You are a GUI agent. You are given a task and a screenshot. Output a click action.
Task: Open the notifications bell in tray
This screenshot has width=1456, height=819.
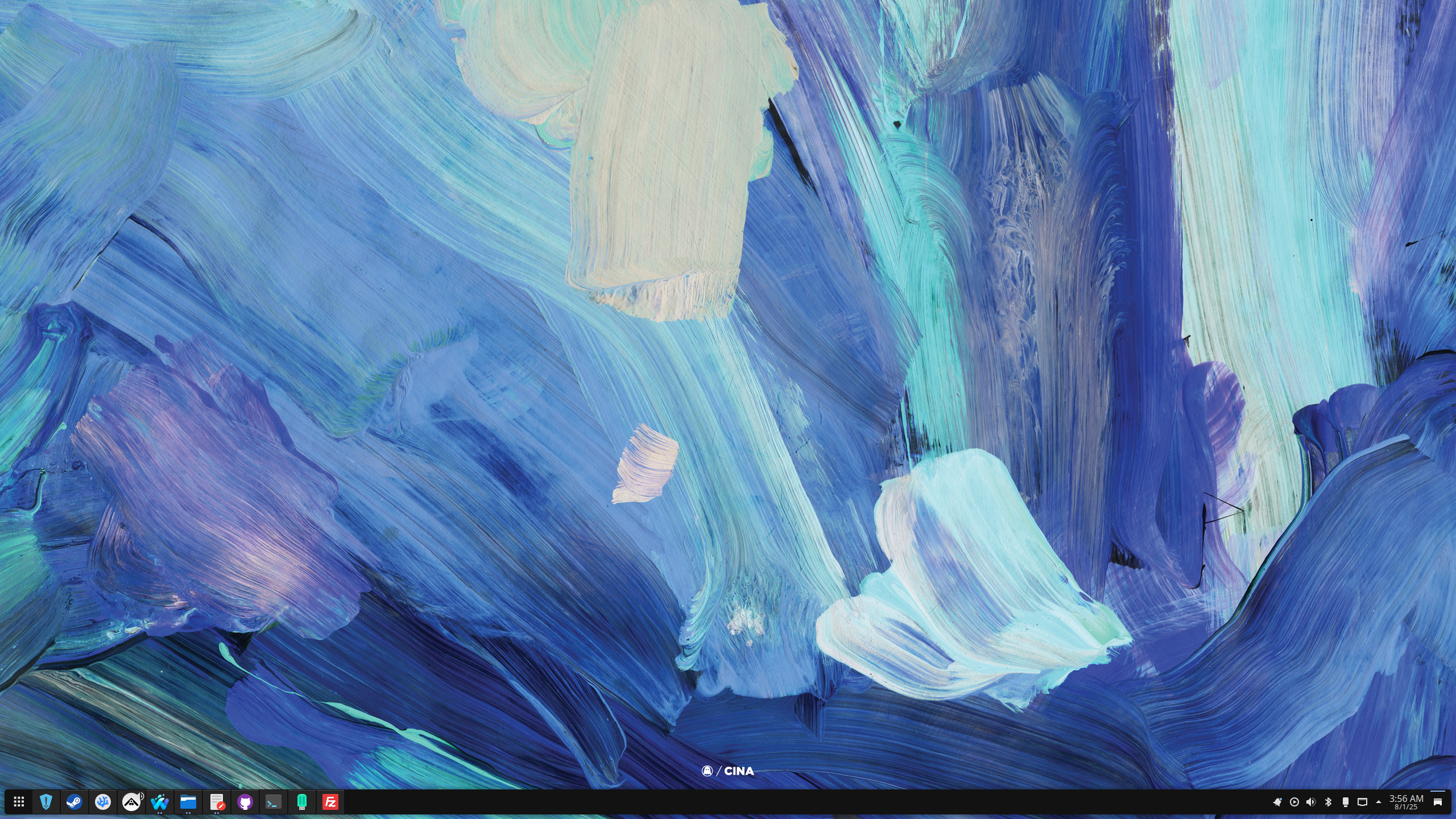pyautogui.click(x=1277, y=802)
